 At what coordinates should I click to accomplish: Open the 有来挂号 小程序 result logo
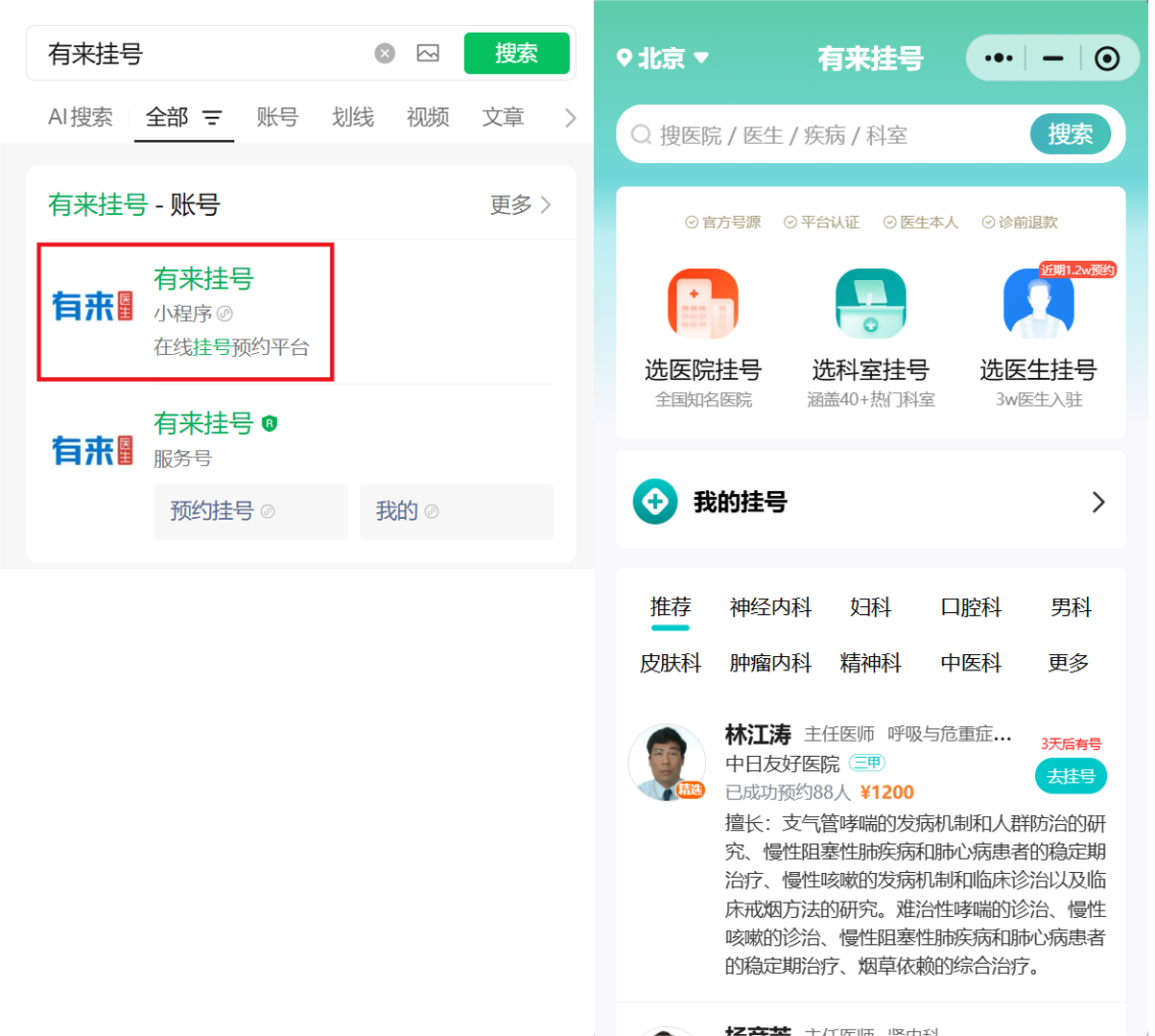(92, 306)
